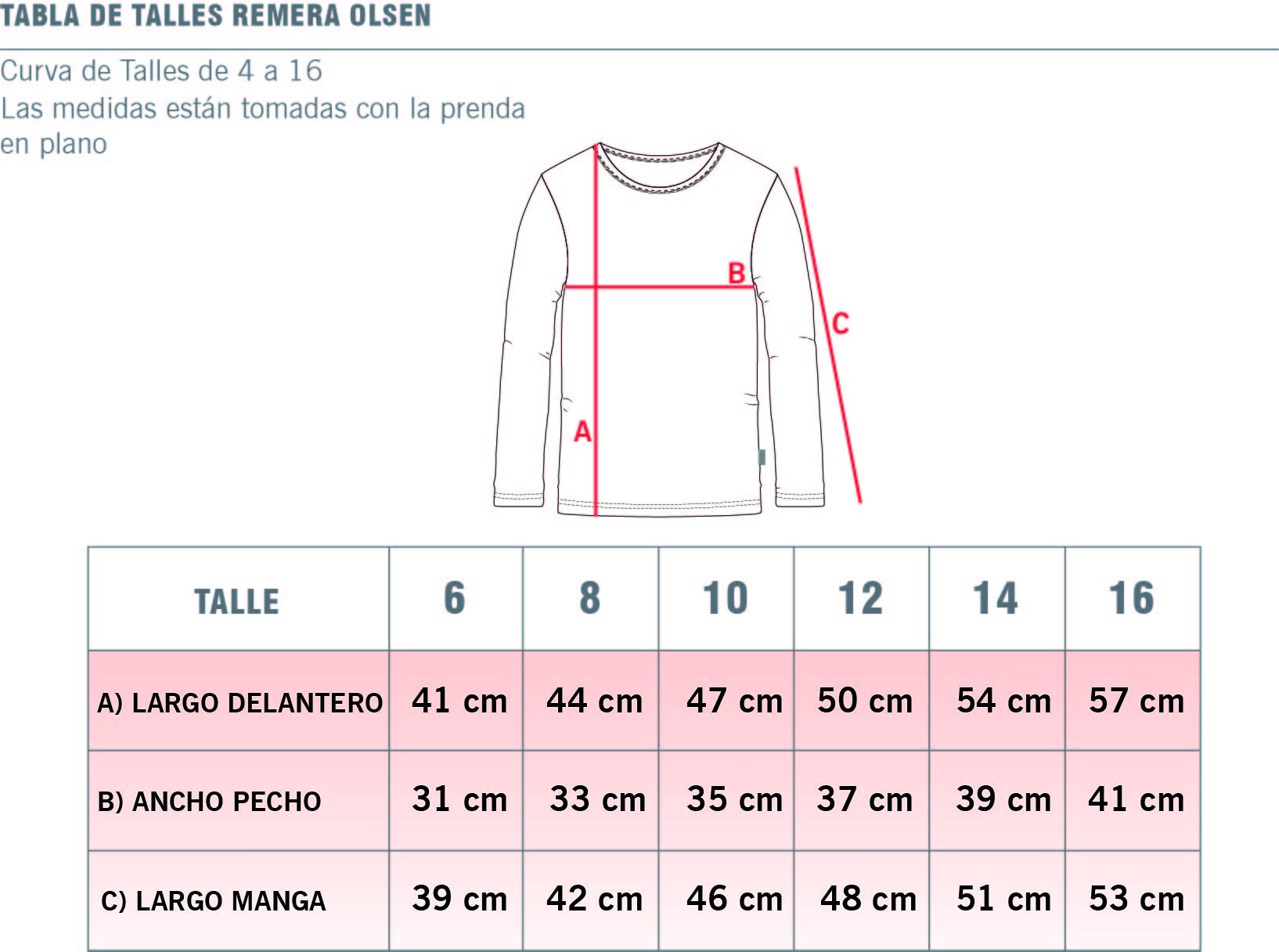Click the title 'TABLA DE TALLES REMERA OLSEN'
Viewport: 1279px width, 952px height.
216,16
